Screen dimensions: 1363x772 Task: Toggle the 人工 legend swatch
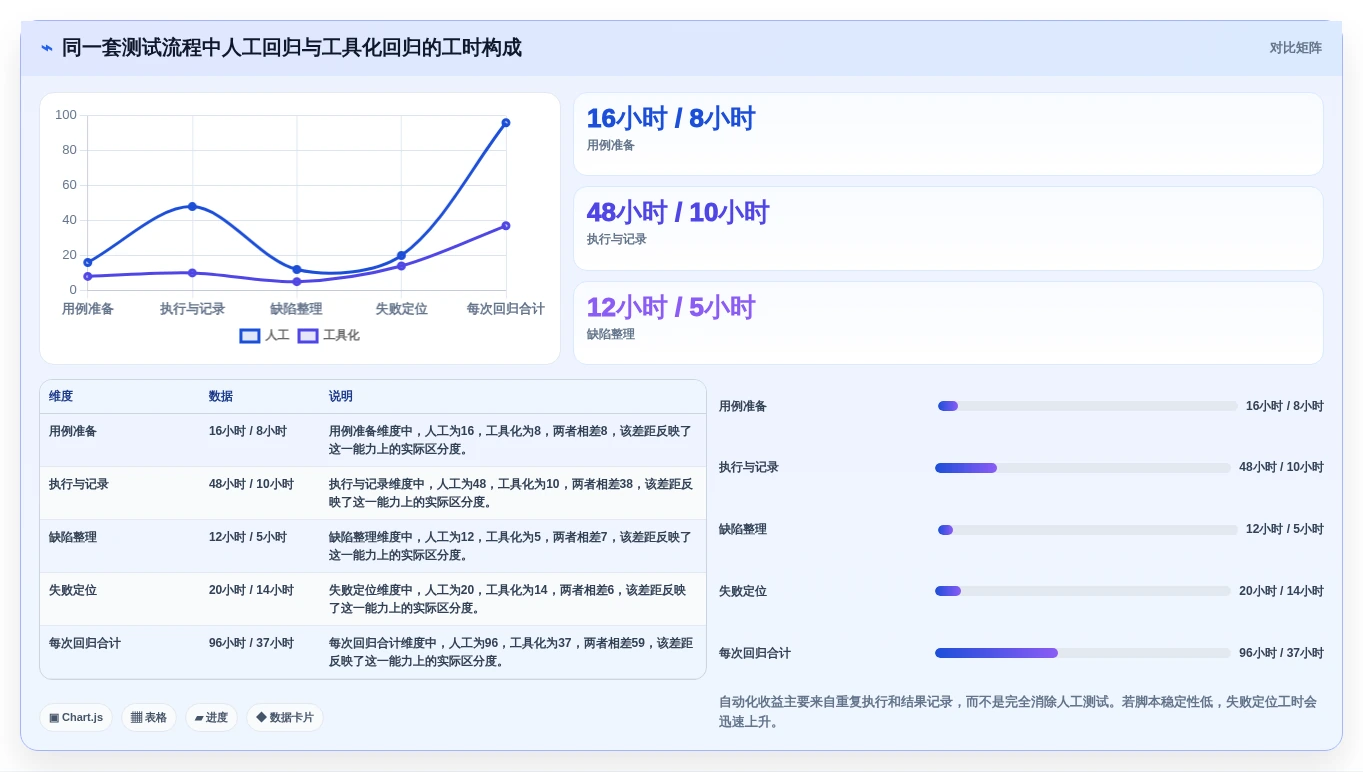[250, 336]
